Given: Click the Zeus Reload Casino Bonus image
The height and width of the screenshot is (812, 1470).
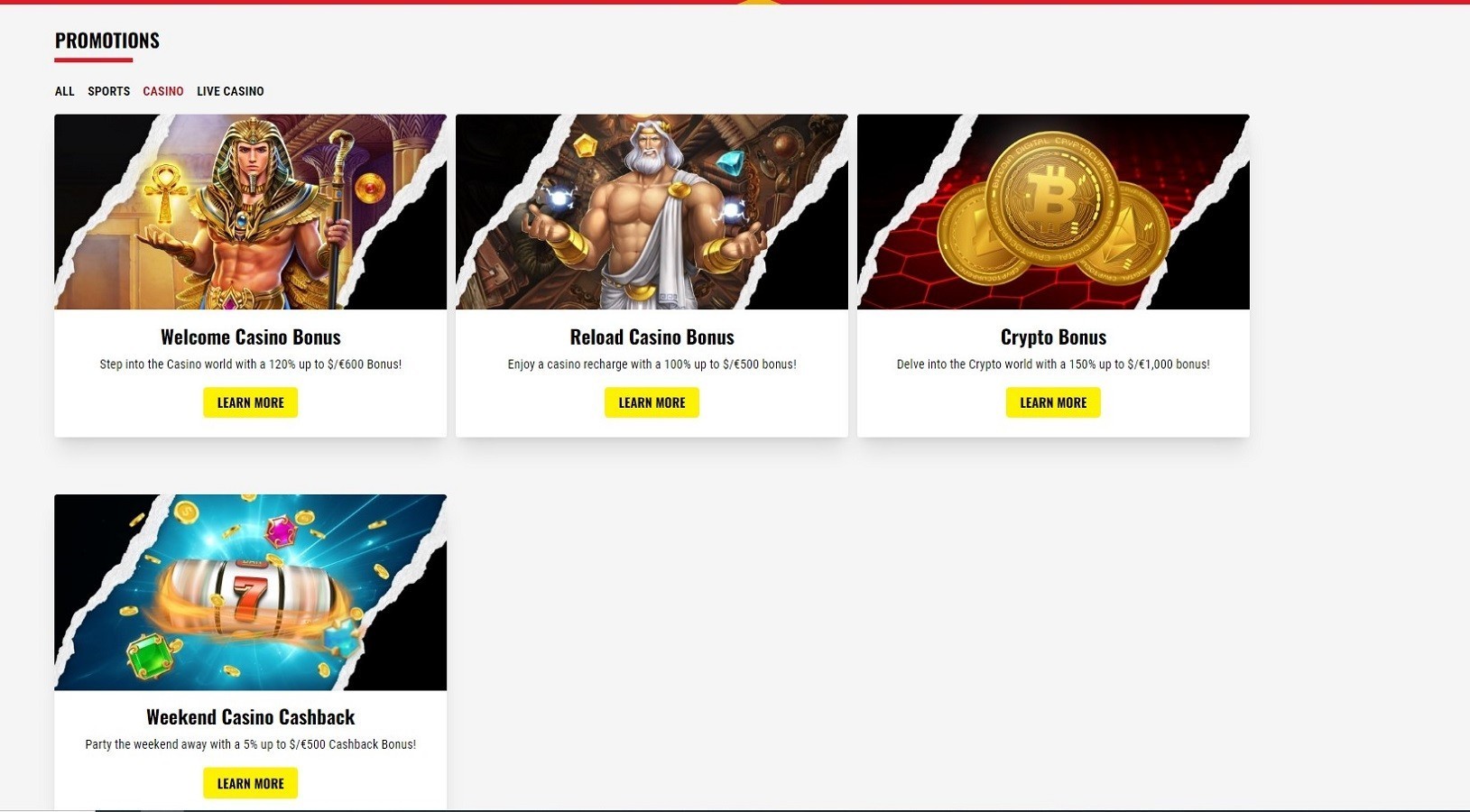Looking at the screenshot, I should (652, 212).
